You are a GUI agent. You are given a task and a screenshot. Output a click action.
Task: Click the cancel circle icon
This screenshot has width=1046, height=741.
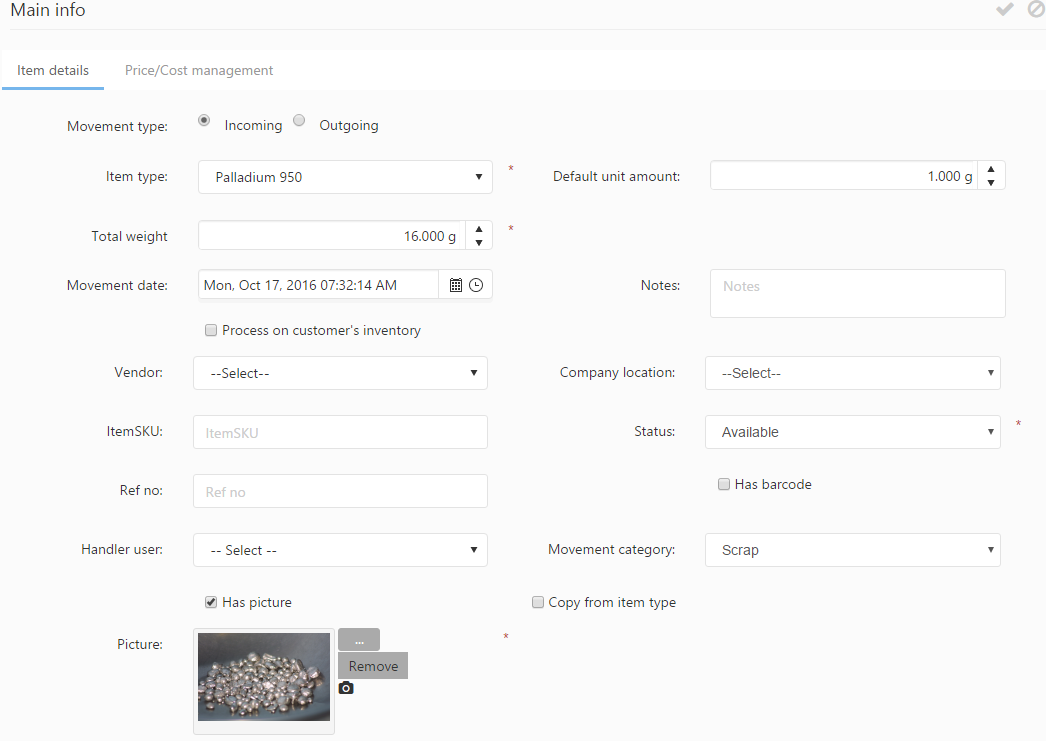click(x=1036, y=10)
